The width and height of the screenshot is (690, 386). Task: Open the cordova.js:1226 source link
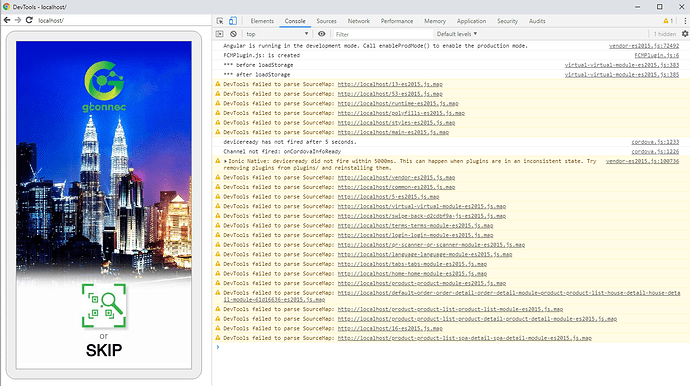tap(655, 151)
